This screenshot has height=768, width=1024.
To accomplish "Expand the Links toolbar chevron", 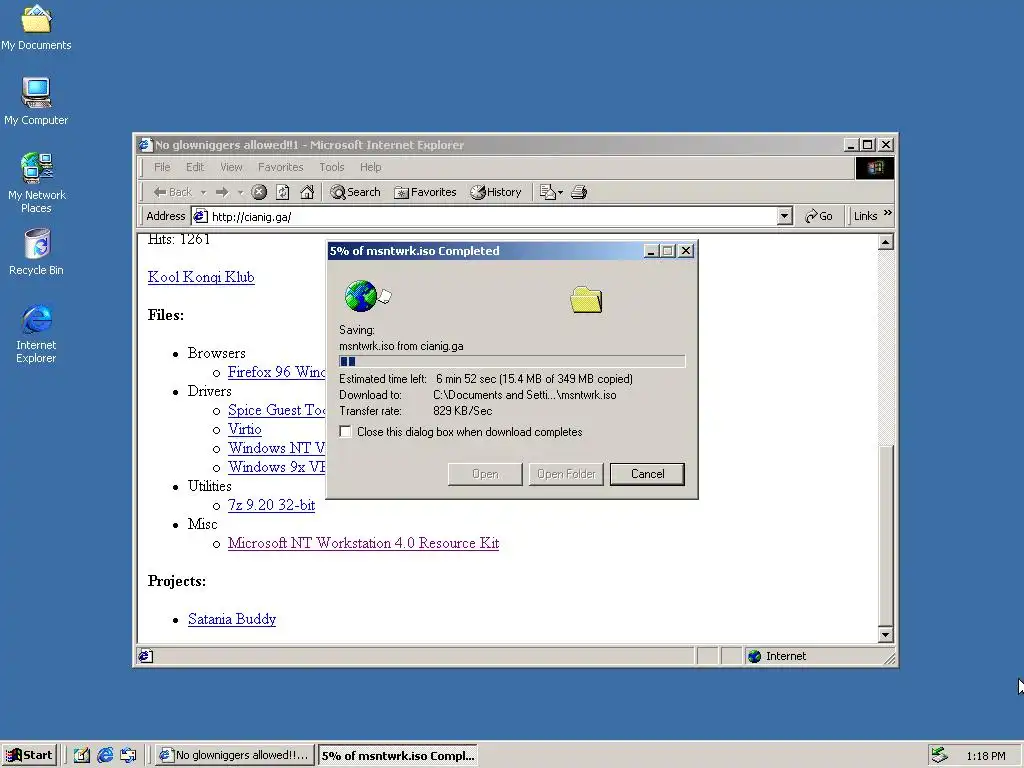I will point(888,214).
